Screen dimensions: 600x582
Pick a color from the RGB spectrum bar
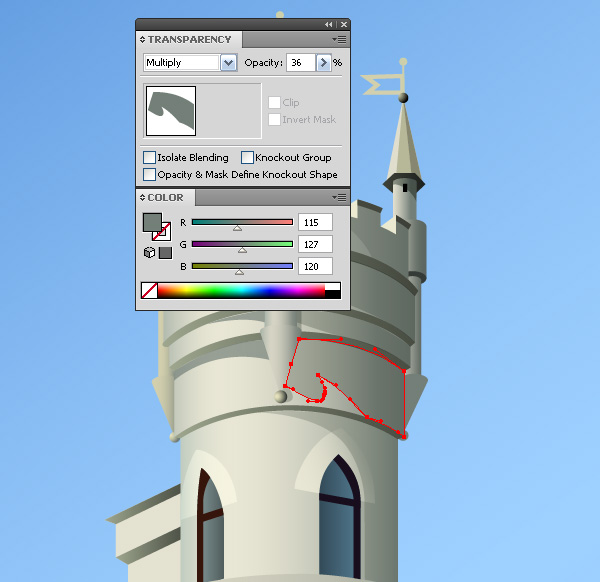point(241,291)
